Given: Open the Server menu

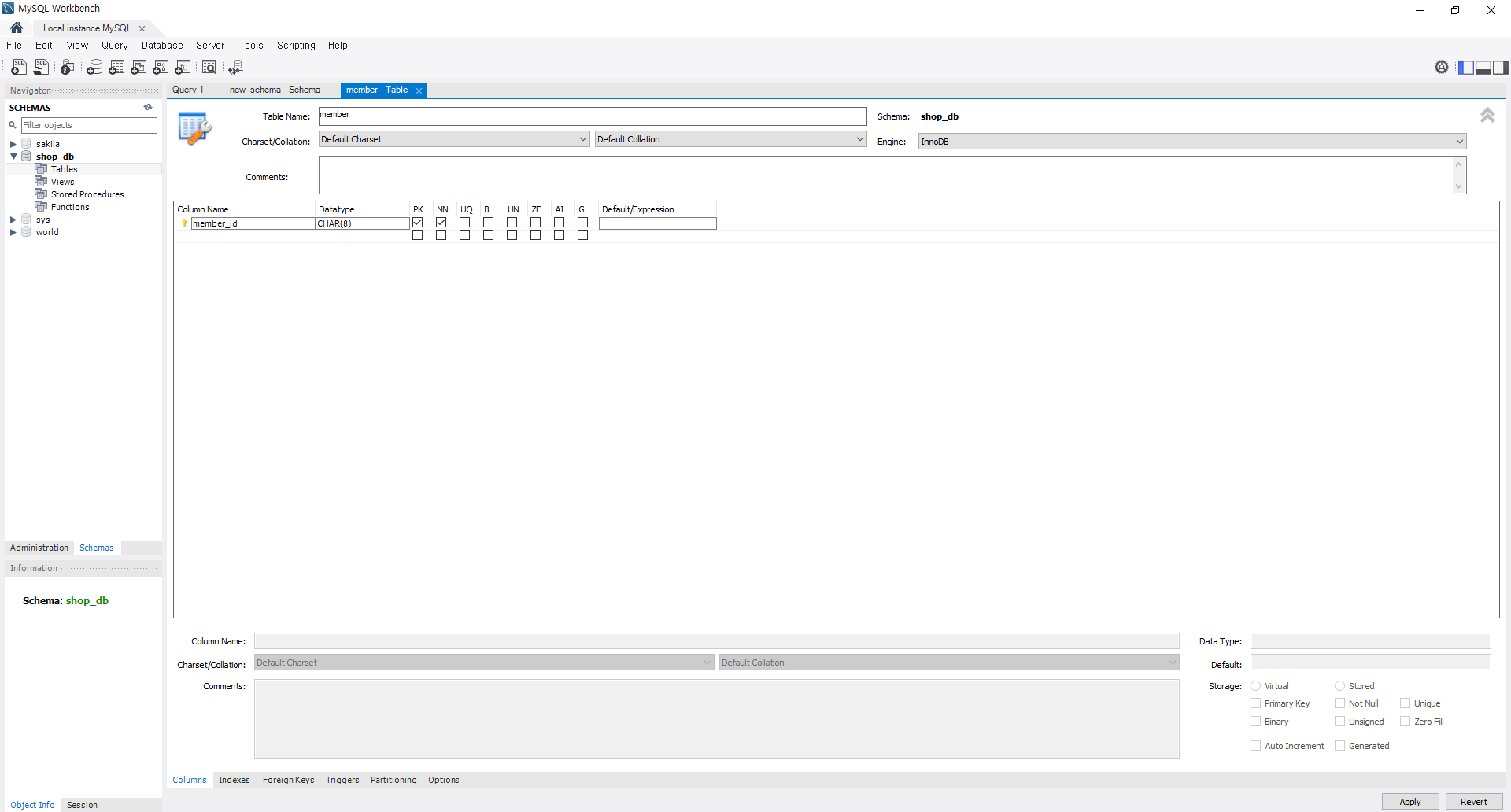Looking at the screenshot, I should click(x=210, y=46).
